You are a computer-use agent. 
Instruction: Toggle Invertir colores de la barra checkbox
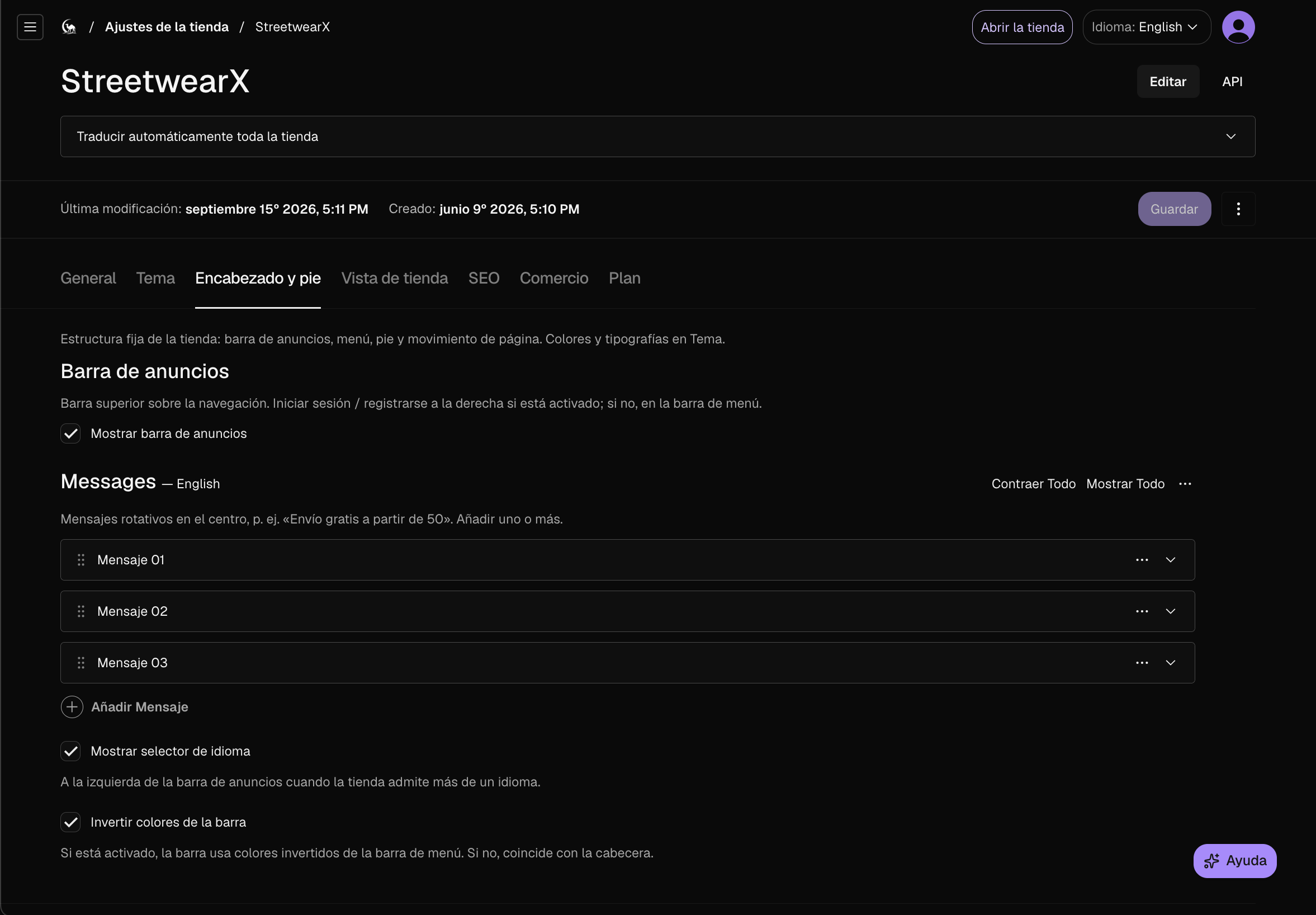(70, 822)
